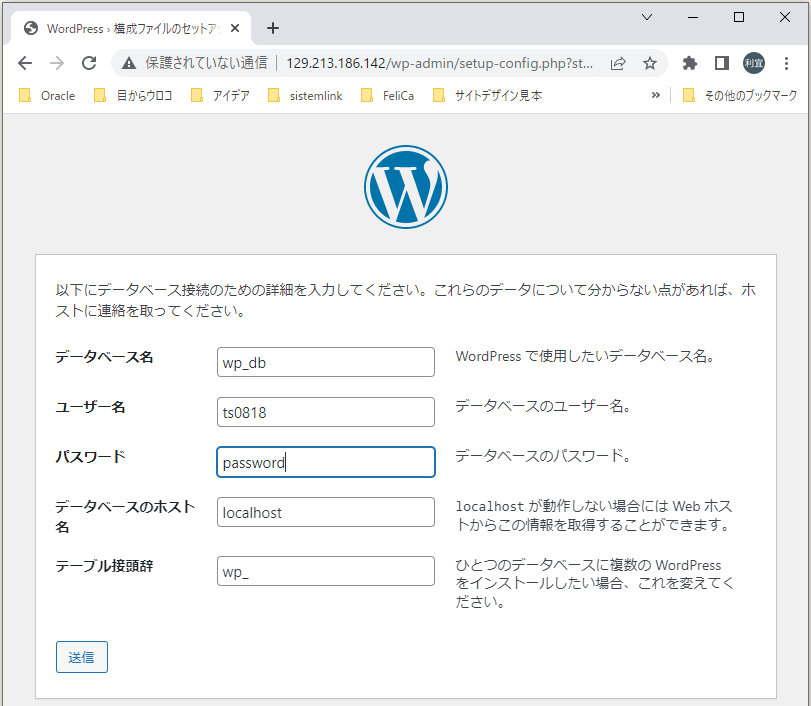Click the ユーザー名 field label

(91, 407)
